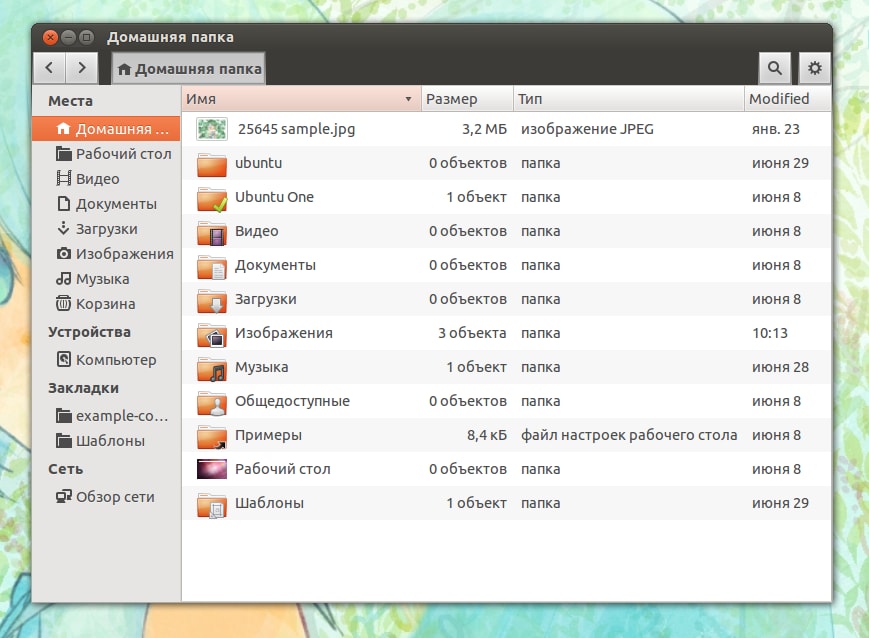Click the Рабочий стол thumbnail in file list

point(212,469)
